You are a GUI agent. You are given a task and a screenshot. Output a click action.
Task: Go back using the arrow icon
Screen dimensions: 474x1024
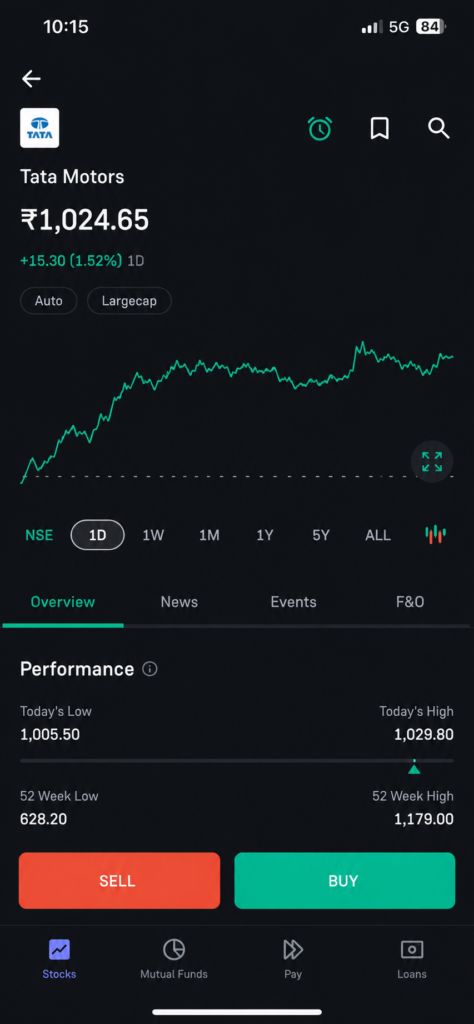point(31,80)
